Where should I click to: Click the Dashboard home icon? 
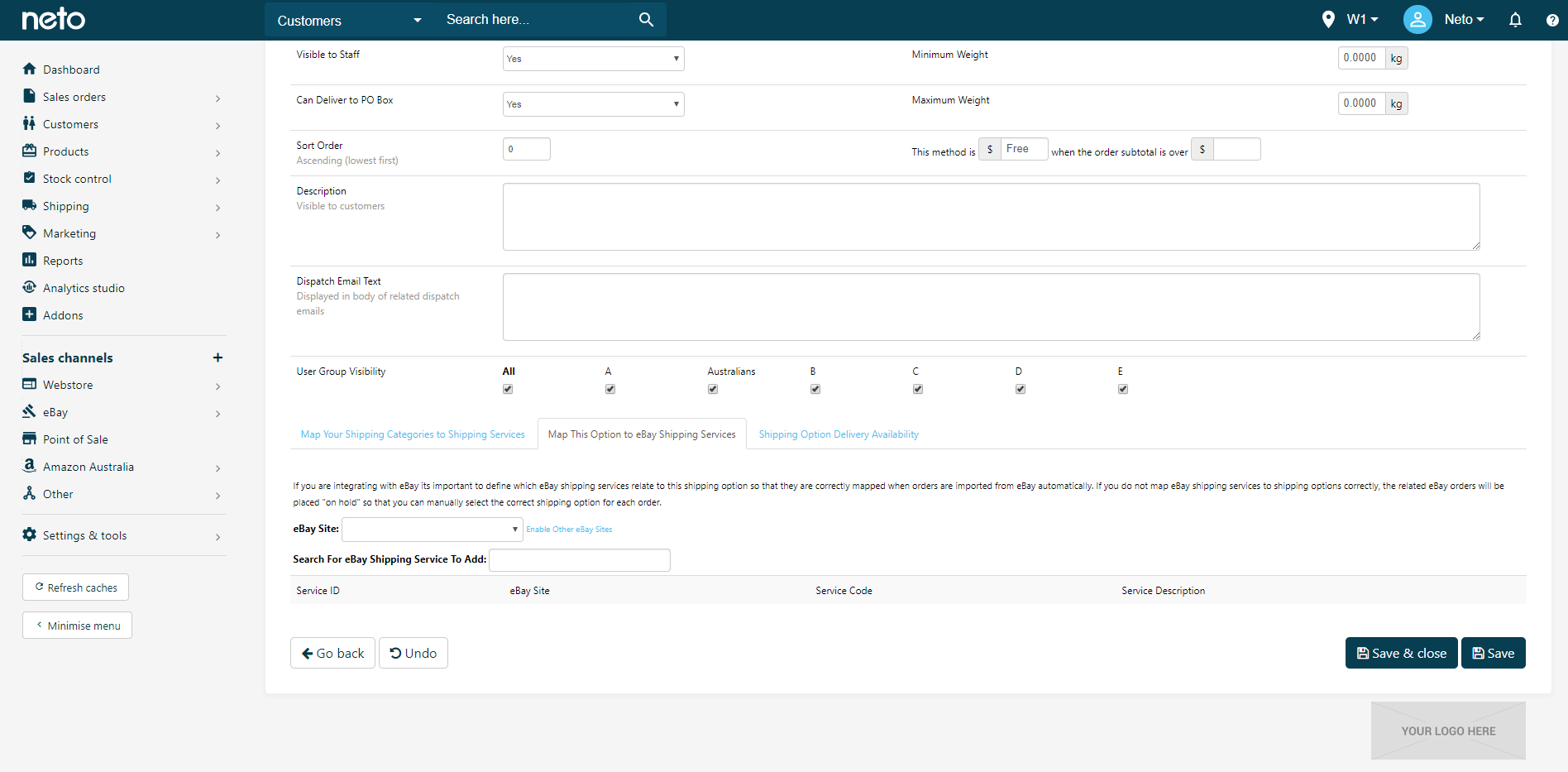(x=30, y=69)
